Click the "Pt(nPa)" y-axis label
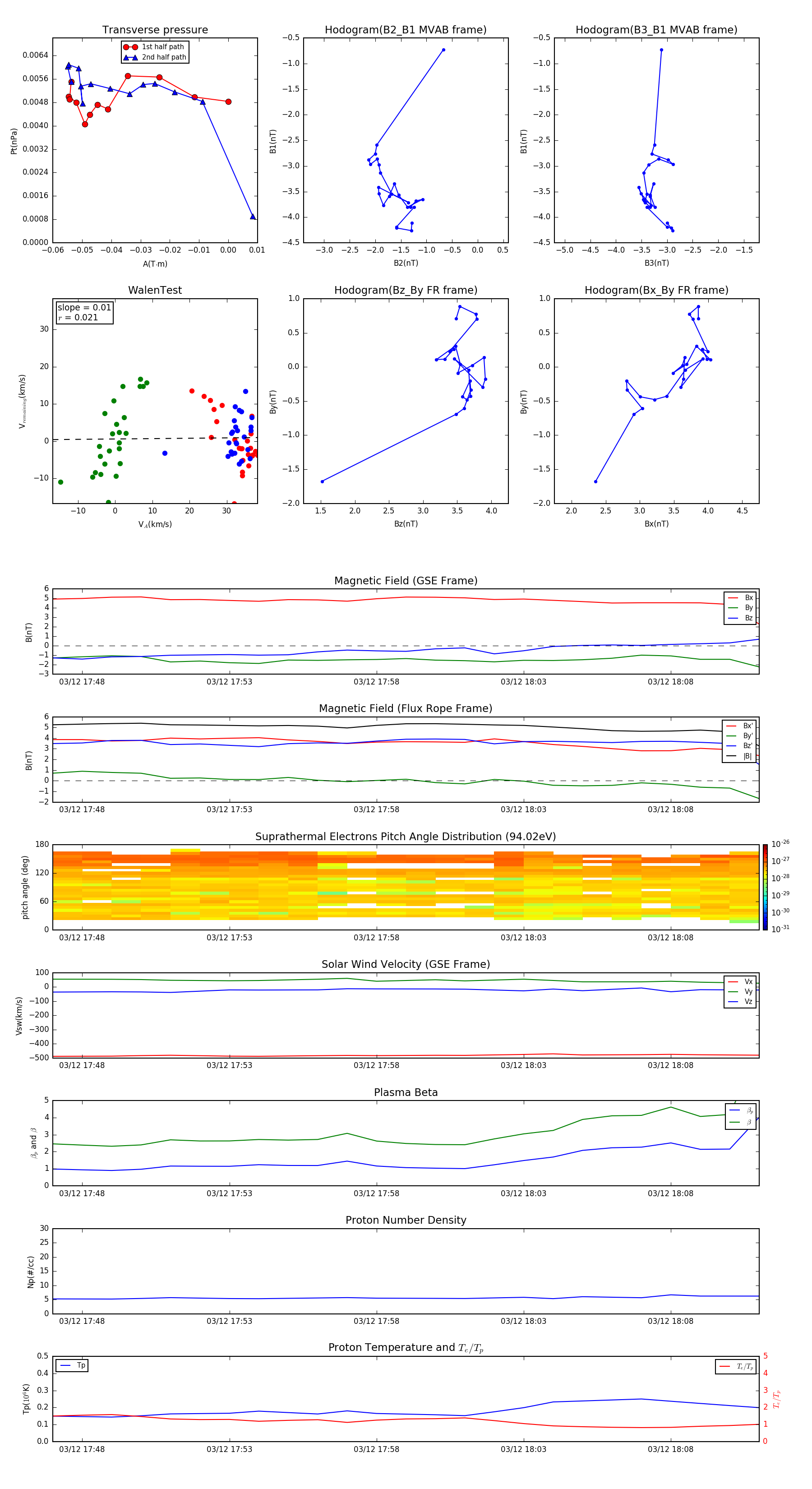Image resolution: width=812 pixels, height=1489 pixels. pyautogui.click(x=14, y=140)
